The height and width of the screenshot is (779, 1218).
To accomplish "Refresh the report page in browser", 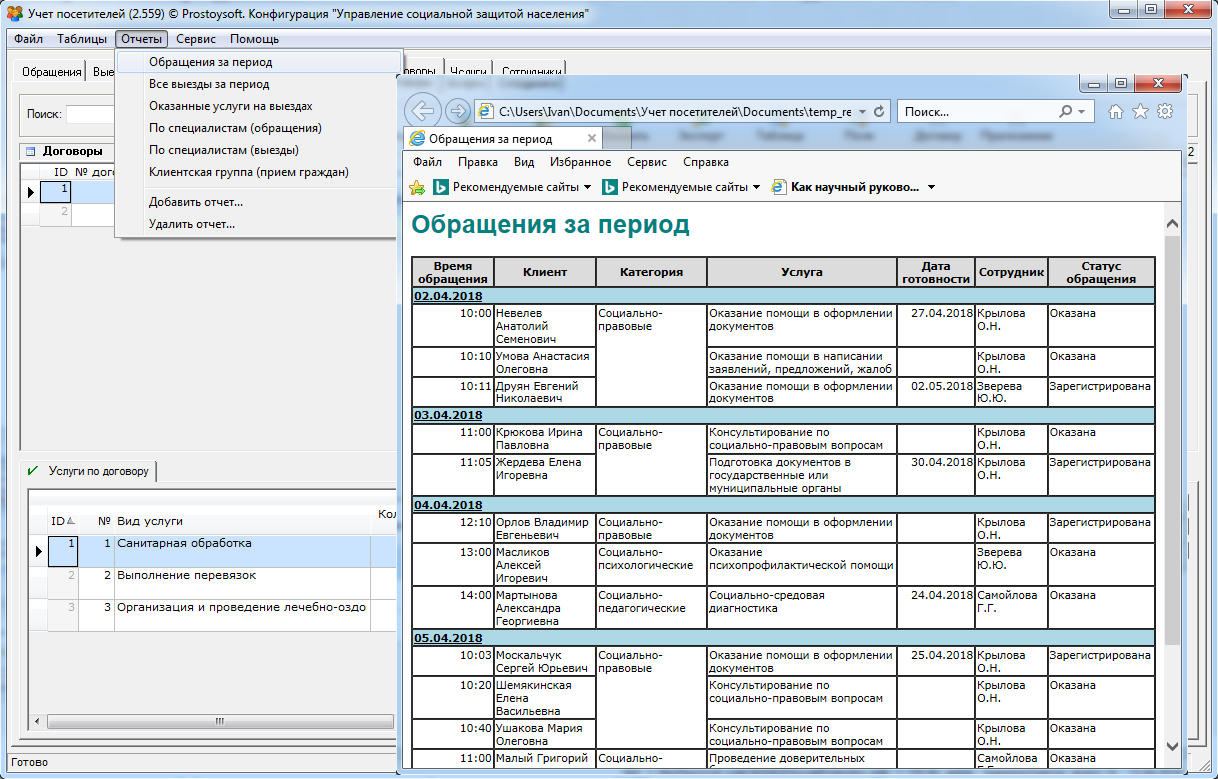I will 879,112.
